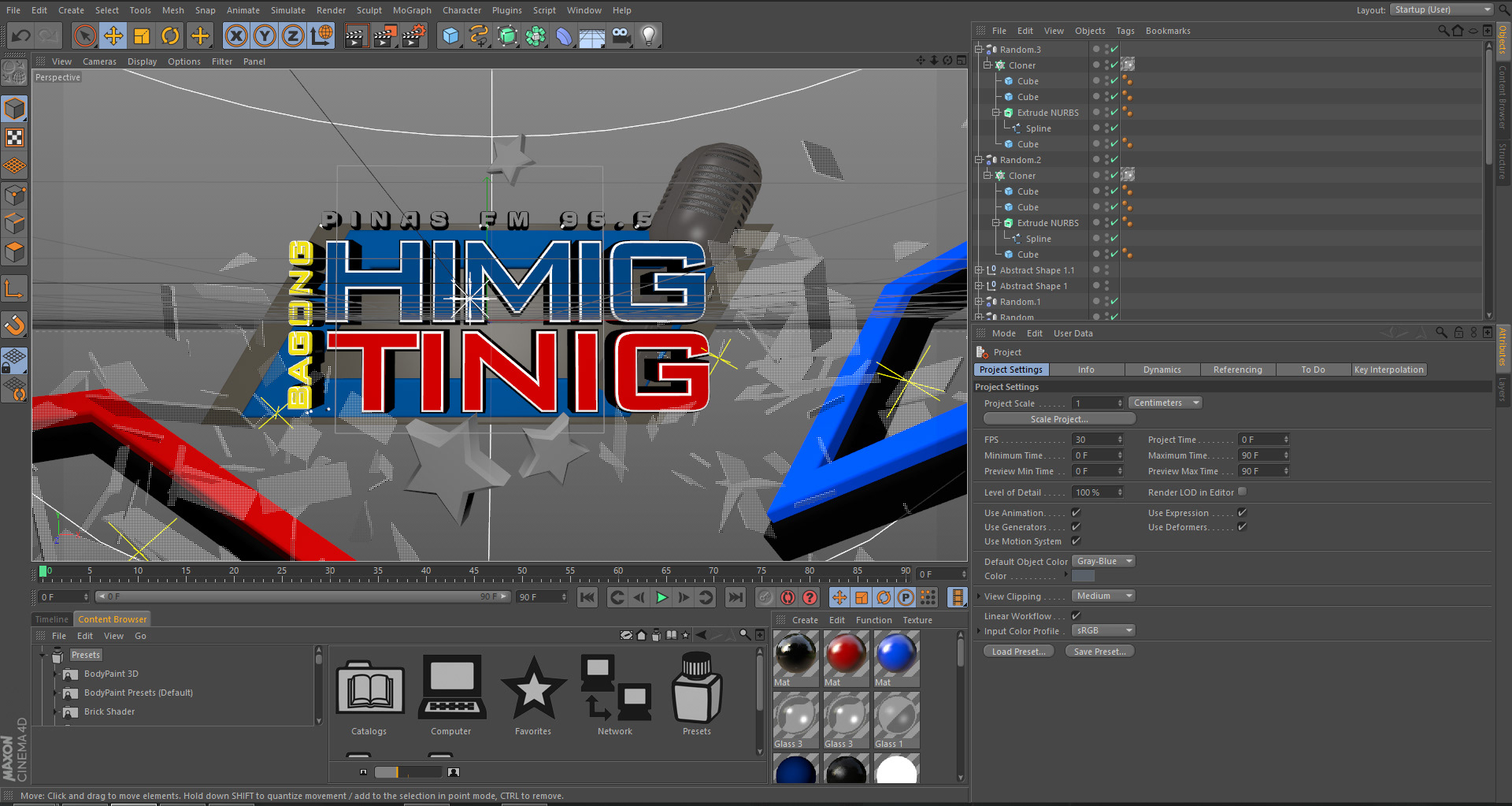Open the Simulate menu
Viewport: 1512px width, 806px height.
coord(288,10)
